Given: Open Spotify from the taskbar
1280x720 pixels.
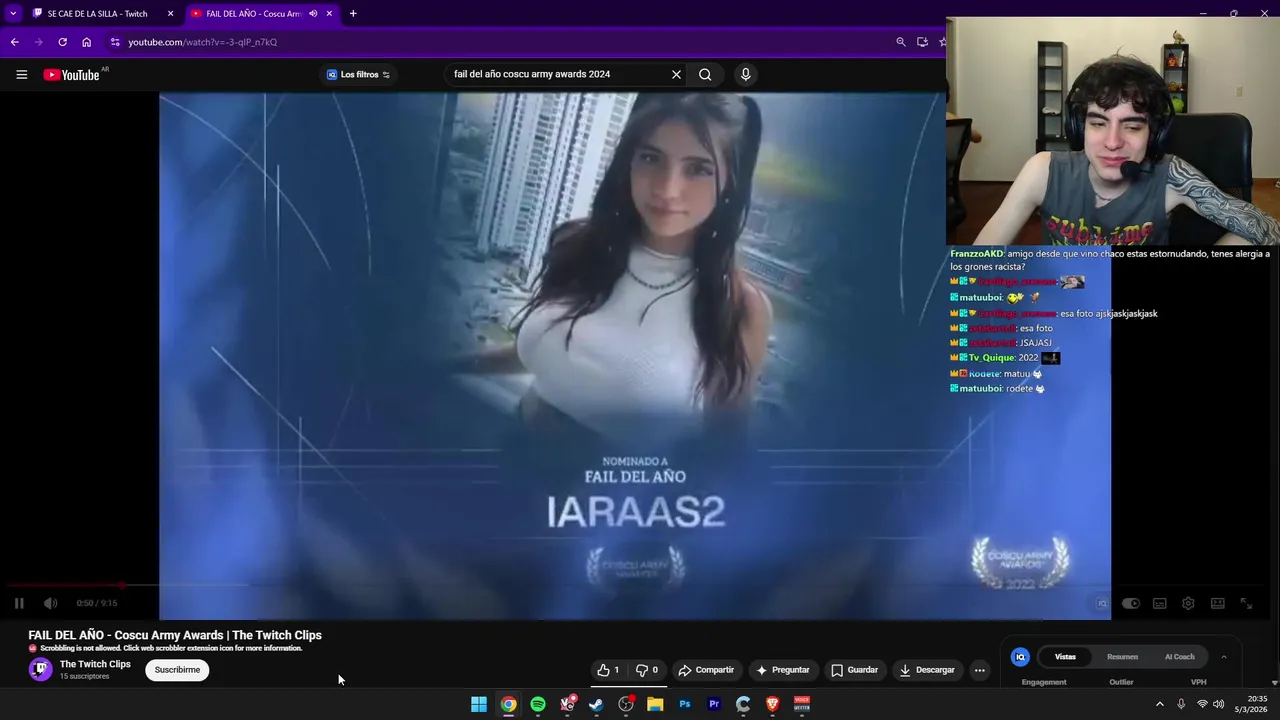Looking at the screenshot, I should (x=538, y=704).
